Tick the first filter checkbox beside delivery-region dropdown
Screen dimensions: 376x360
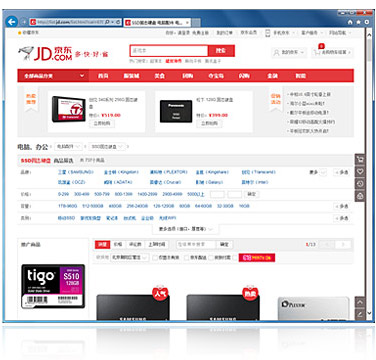155,258
